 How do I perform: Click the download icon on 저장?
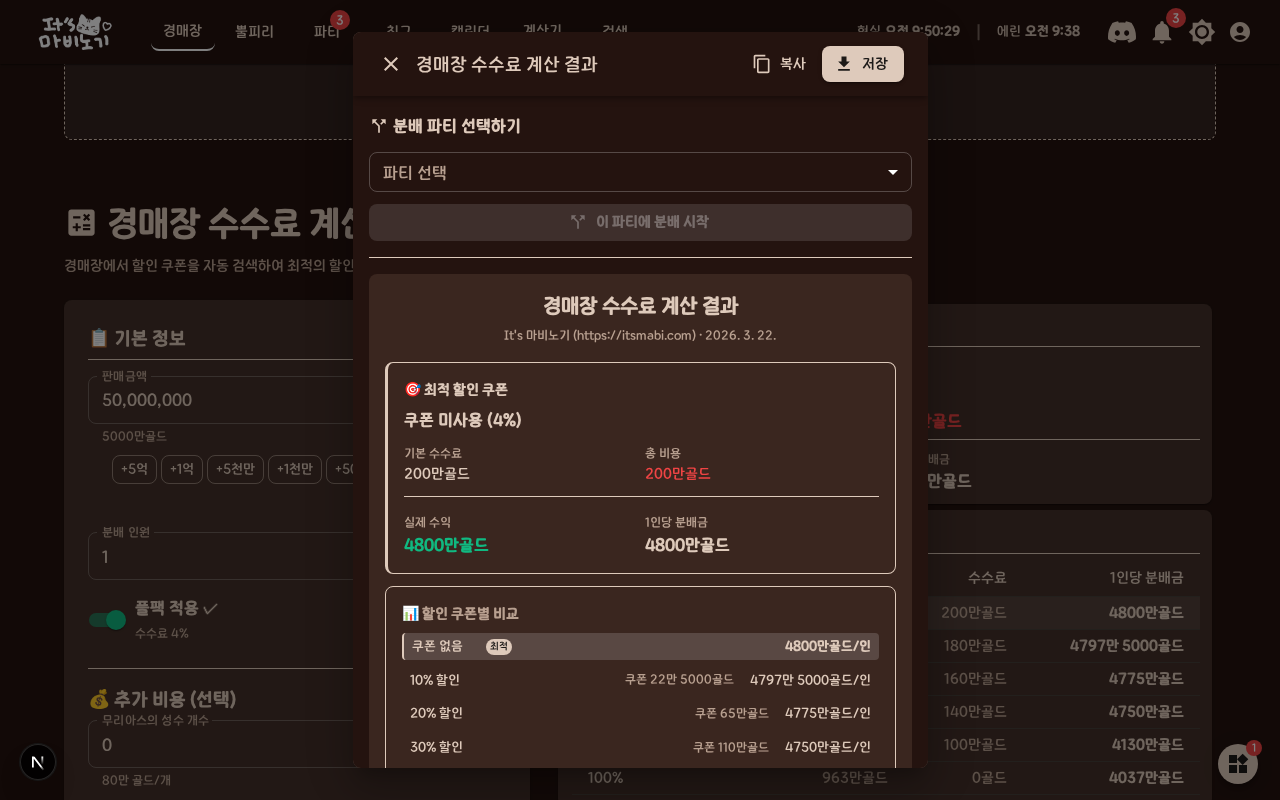[x=844, y=64]
